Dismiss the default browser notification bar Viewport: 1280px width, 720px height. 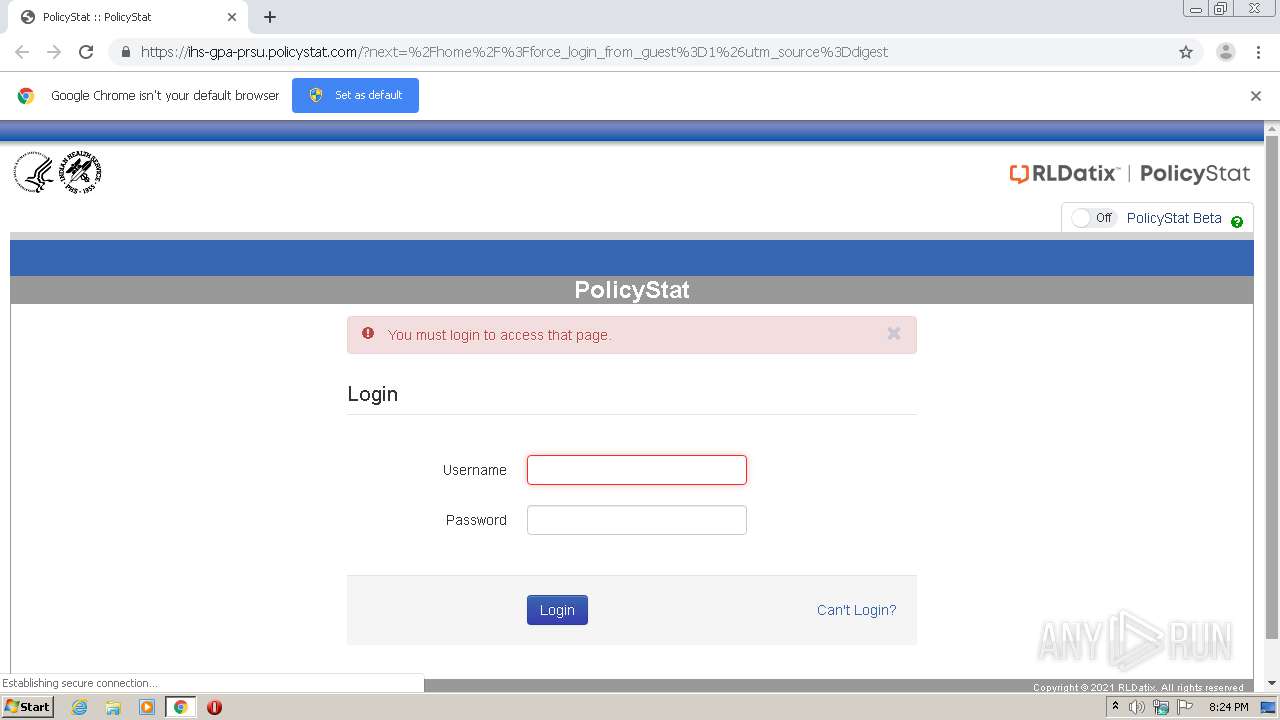[1256, 96]
